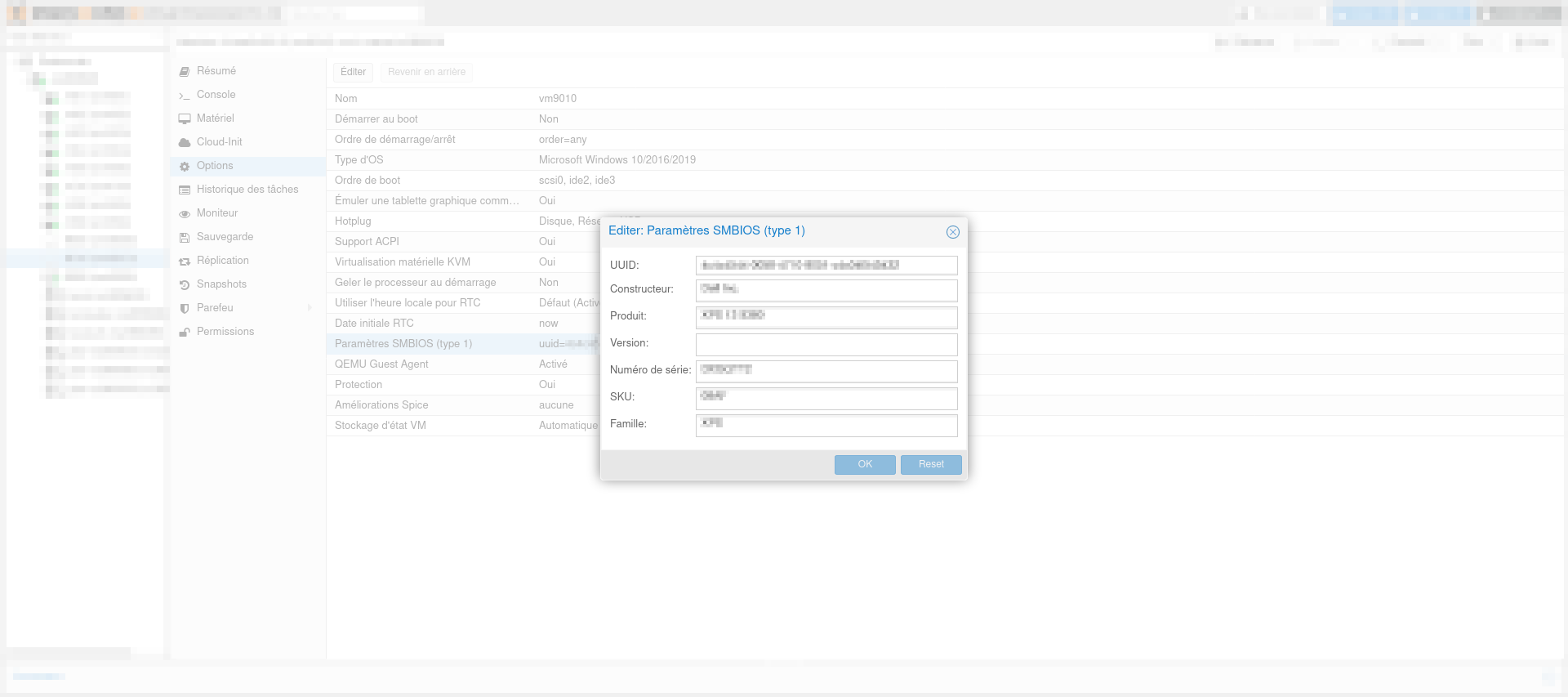Click the Cloud-Init cloud icon
This screenshot has height=697, width=1568.
coord(185,143)
